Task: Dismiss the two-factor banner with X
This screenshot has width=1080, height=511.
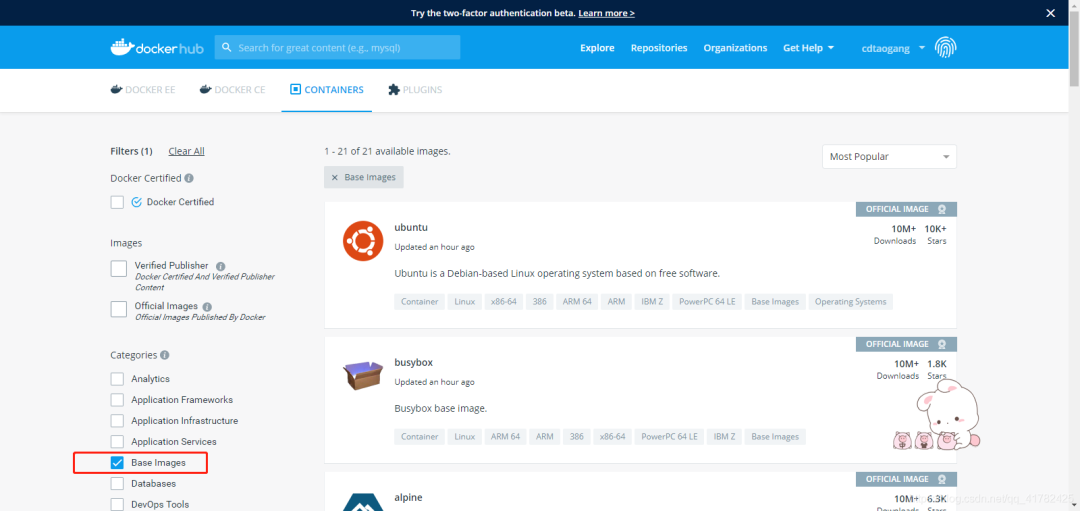Action: click(x=1050, y=13)
